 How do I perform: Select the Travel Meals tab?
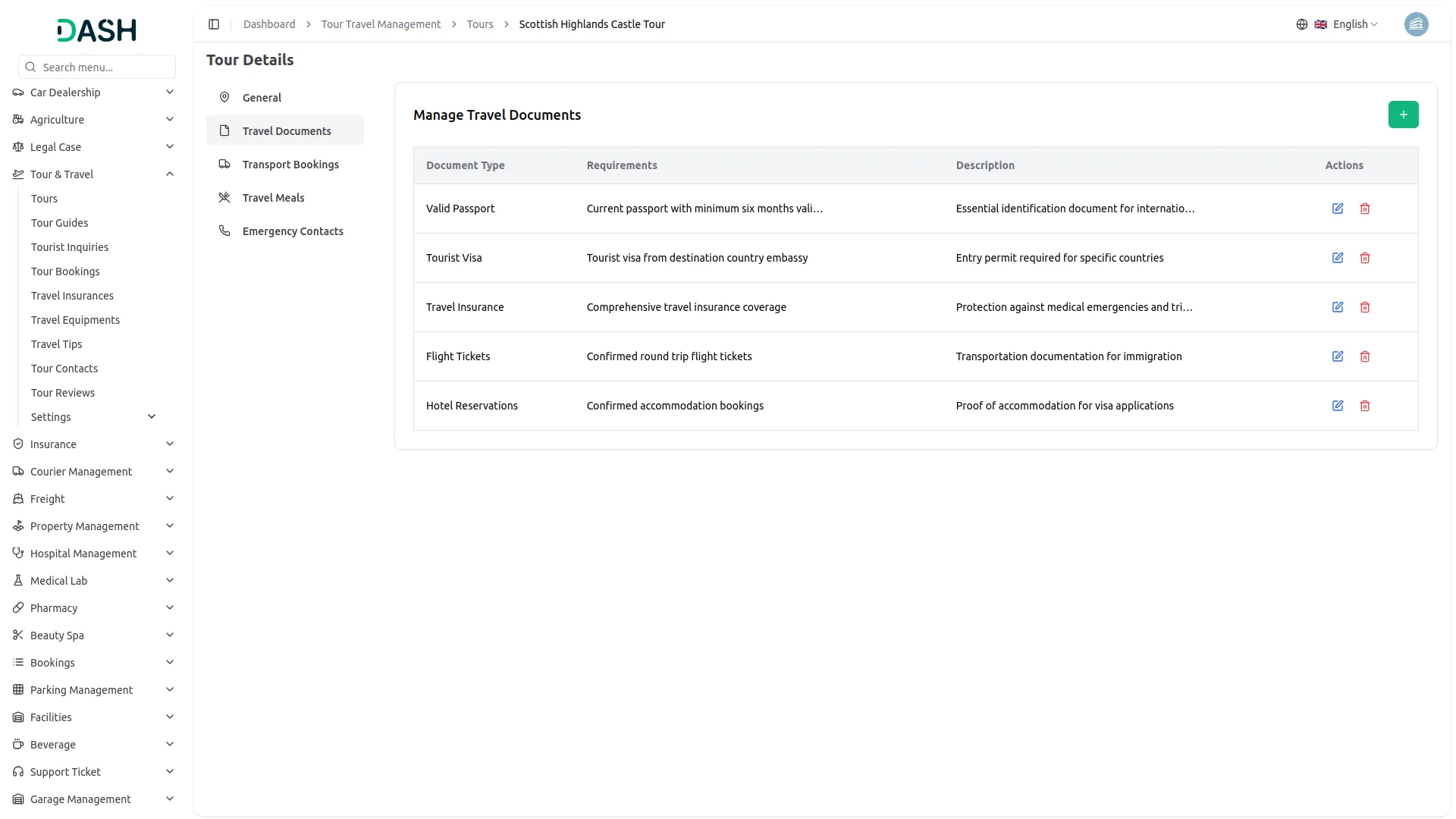pos(273,198)
